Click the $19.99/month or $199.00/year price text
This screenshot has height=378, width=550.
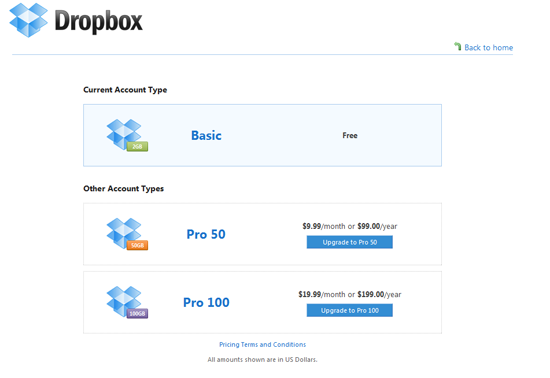(x=350, y=295)
